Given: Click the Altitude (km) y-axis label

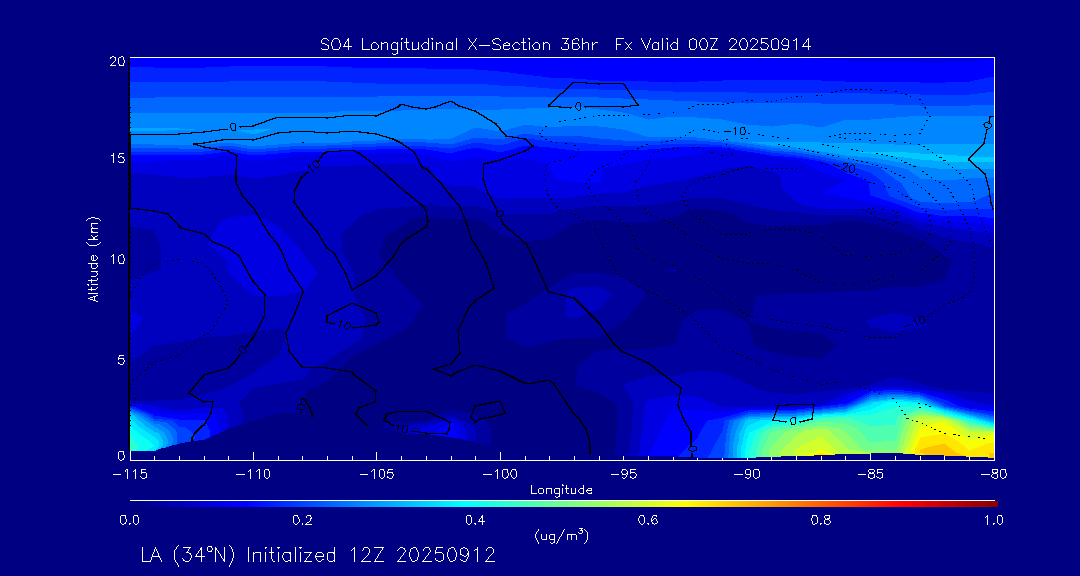Looking at the screenshot, I should pyautogui.click(x=93, y=259).
